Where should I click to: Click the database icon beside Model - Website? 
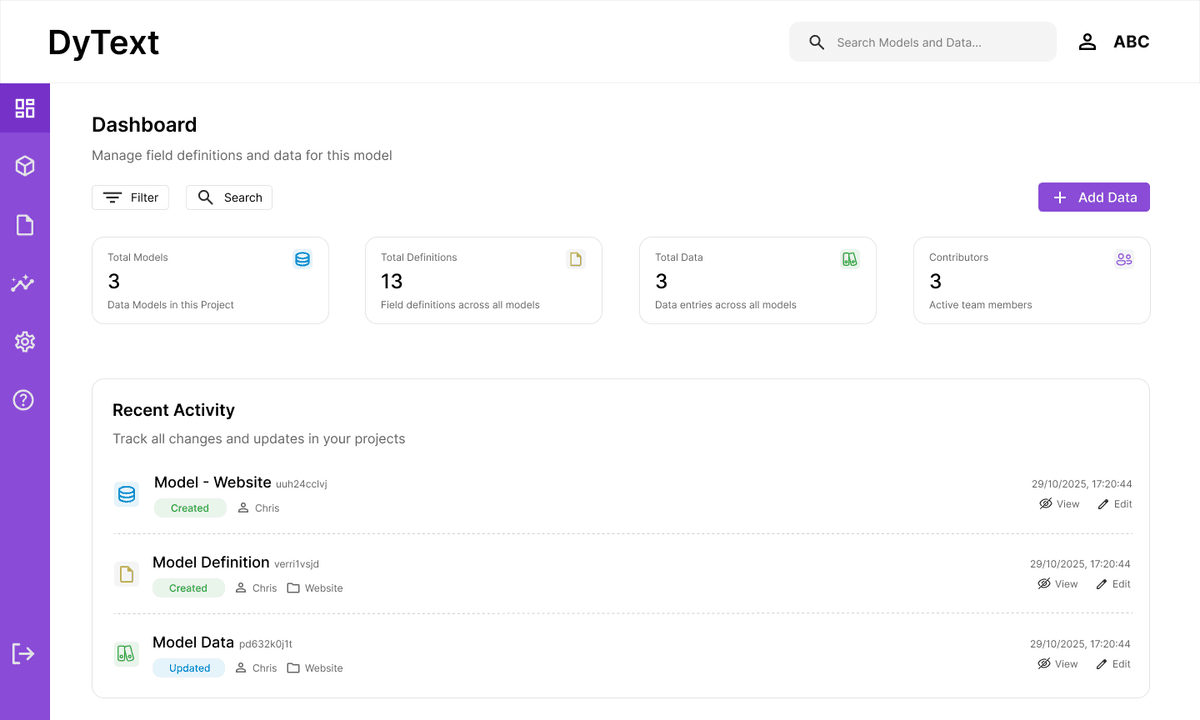pos(126,494)
